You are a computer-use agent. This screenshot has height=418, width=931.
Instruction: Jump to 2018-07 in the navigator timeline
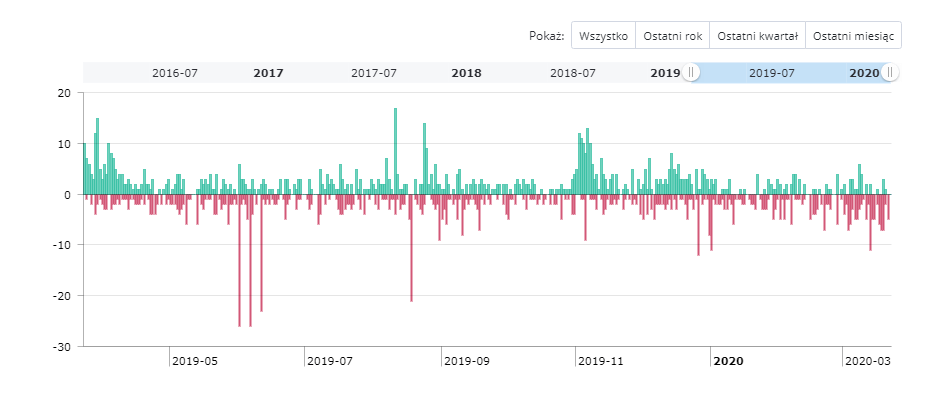click(x=572, y=74)
